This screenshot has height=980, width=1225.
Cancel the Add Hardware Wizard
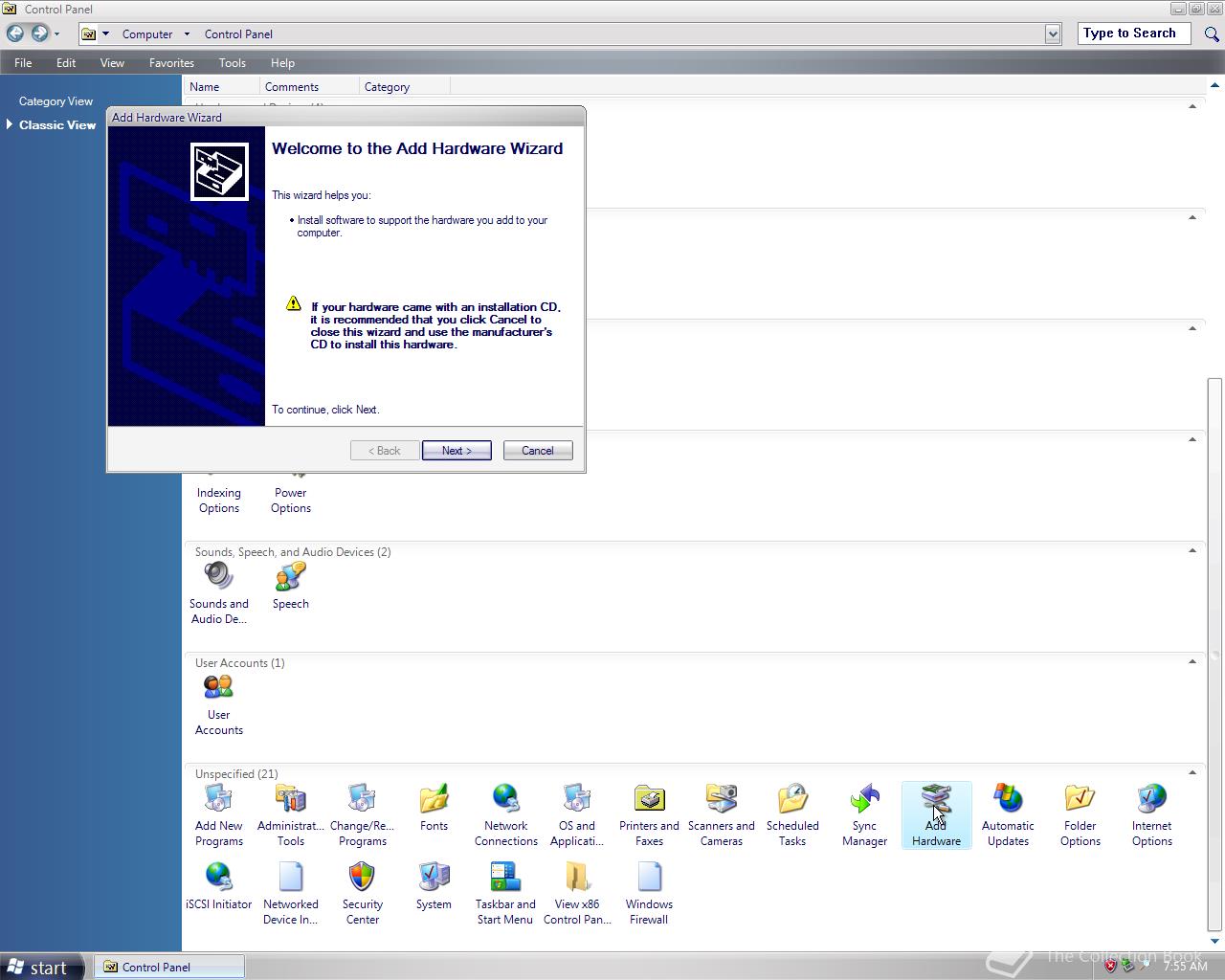[537, 451]
